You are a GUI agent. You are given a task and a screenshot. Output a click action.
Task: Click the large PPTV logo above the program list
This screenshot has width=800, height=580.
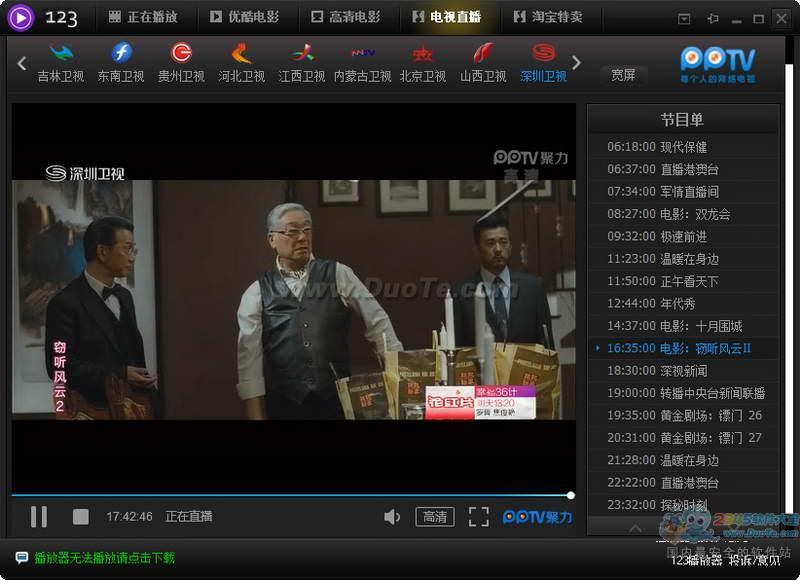[x=718, y=64]
